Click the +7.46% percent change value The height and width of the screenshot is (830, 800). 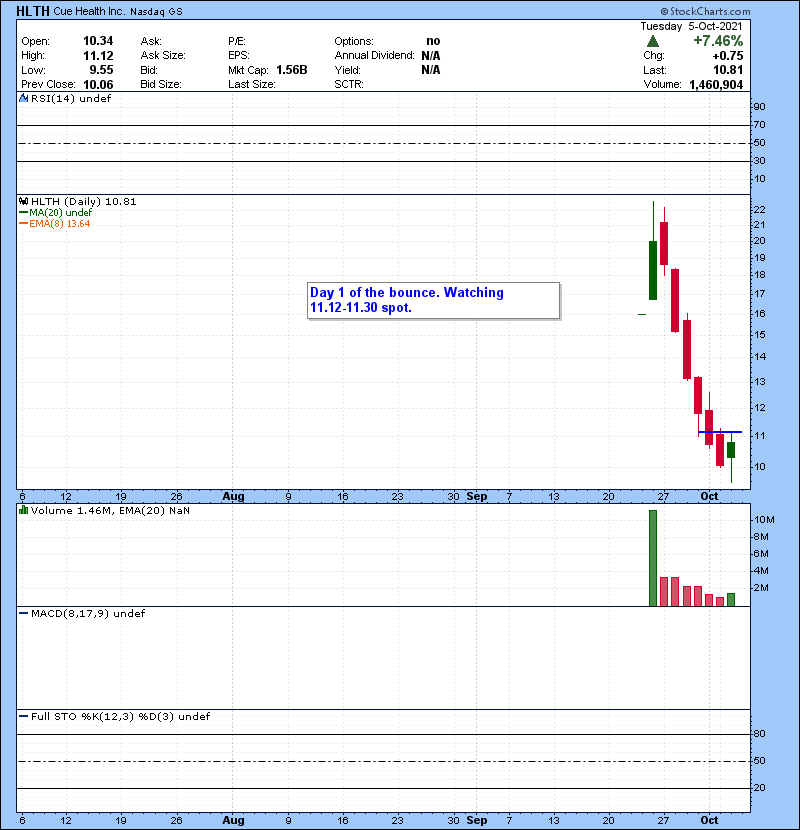coord(718,41)
